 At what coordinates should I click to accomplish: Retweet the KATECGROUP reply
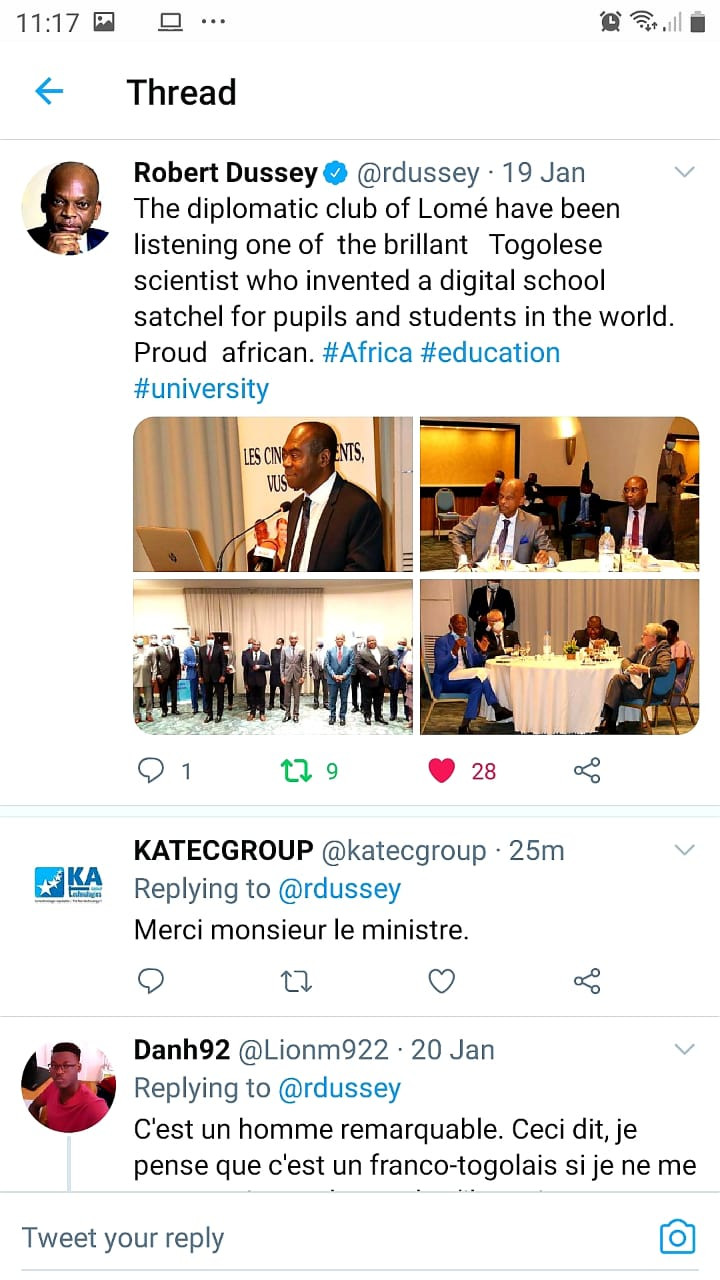(296, 982)
